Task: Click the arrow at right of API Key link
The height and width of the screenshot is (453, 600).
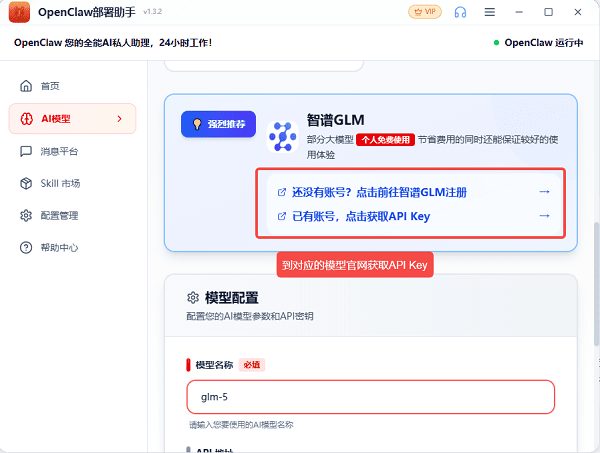Action: tap(544, 216)
